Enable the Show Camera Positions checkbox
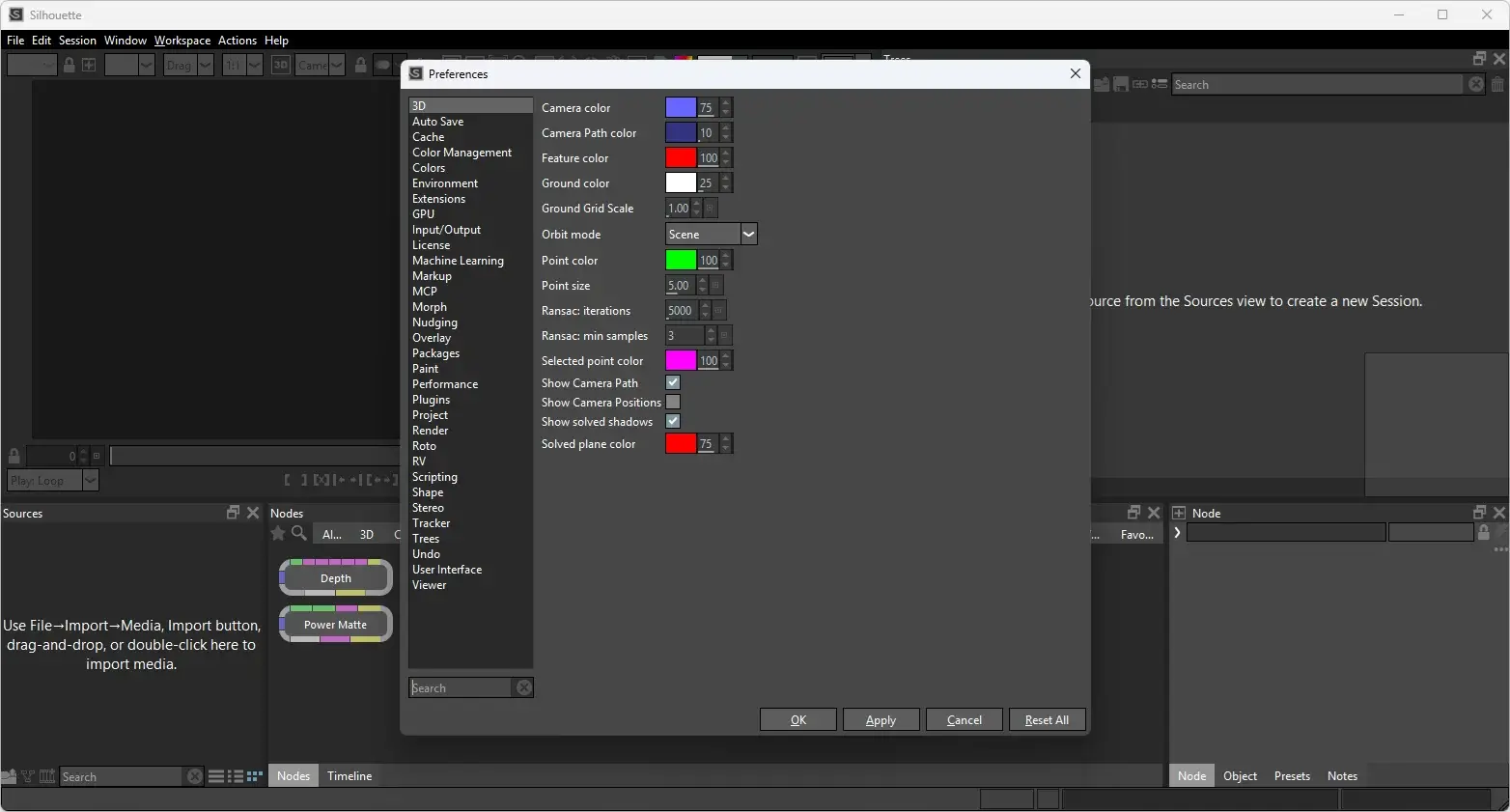Image resolution: width=1510 pixels, height=812 pixels. pyautogui.click(x=673, y=402)
